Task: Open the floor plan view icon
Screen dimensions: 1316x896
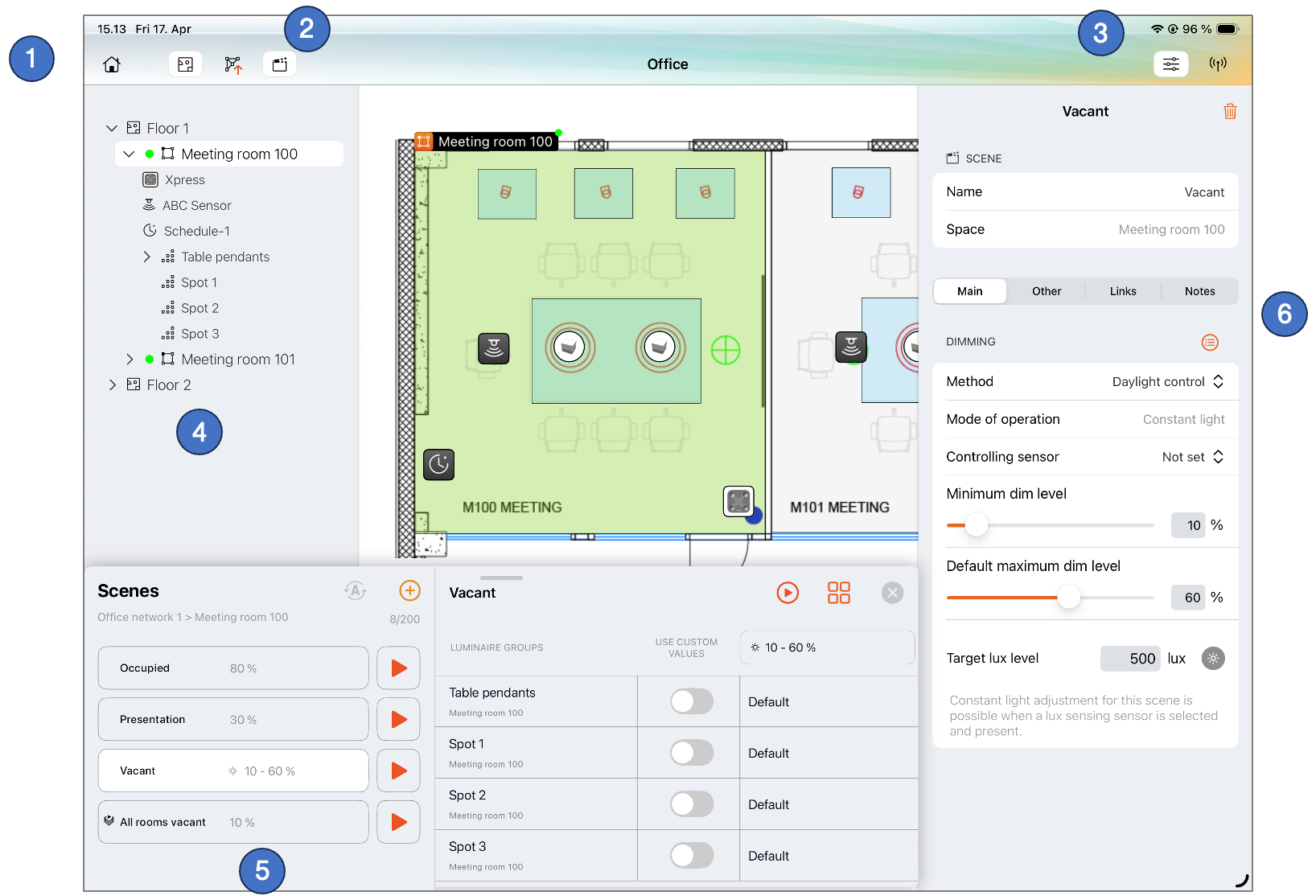Action: click(x=185, y=64)
